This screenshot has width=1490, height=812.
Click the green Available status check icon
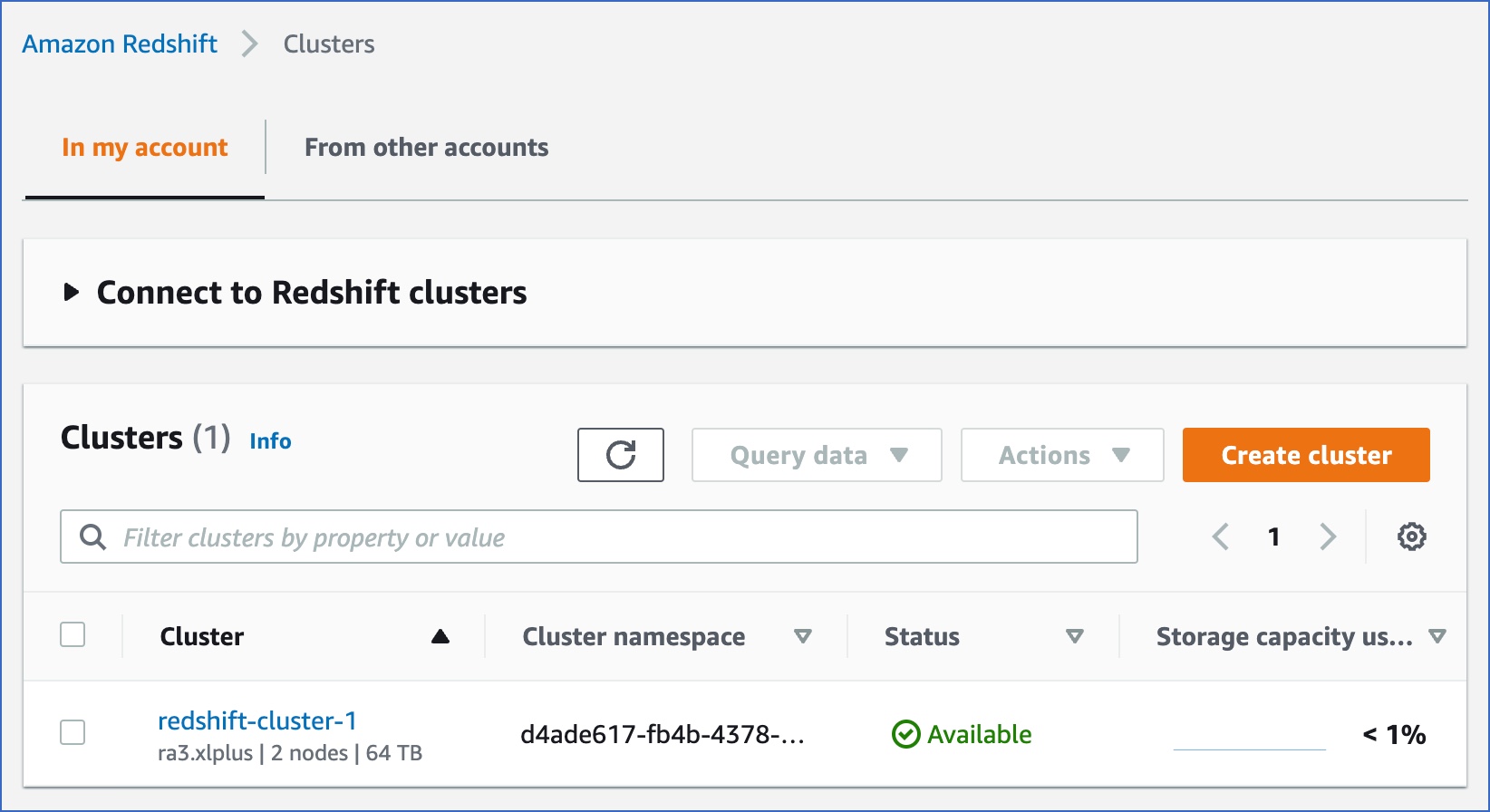tap(905, 734)
